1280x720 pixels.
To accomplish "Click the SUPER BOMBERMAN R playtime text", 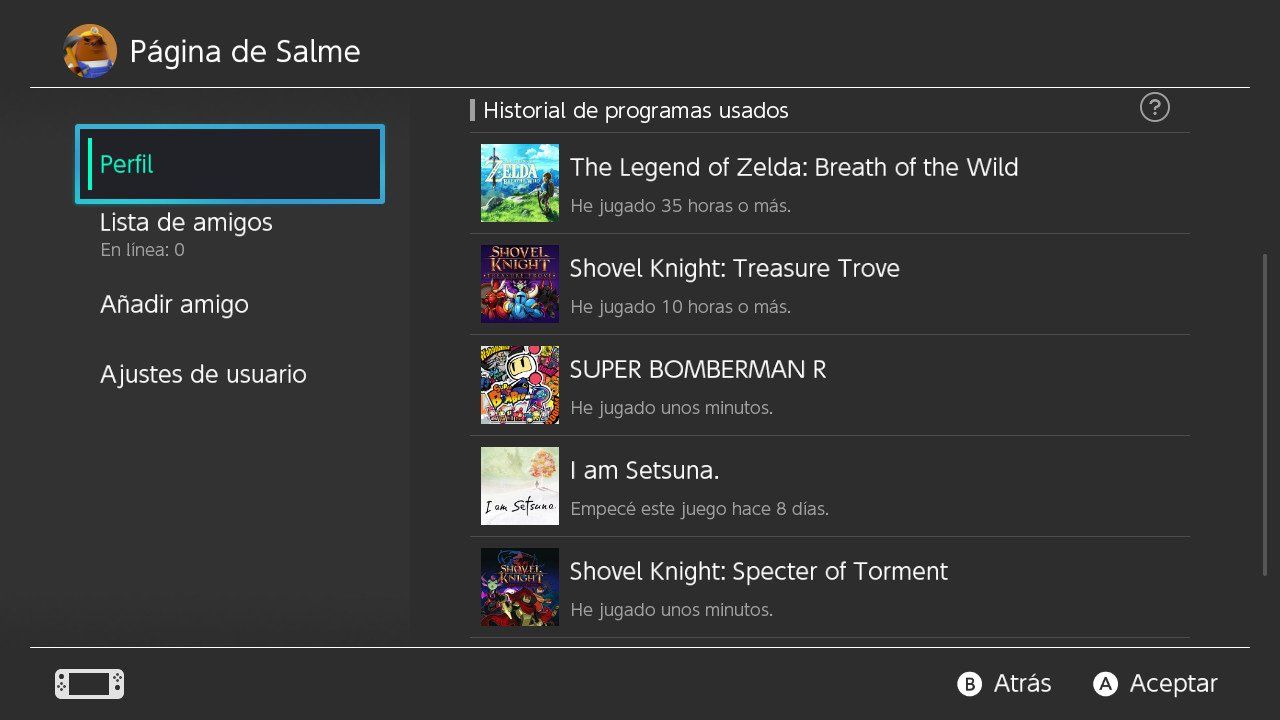I will pyautogui.click(x=670, y=407).
